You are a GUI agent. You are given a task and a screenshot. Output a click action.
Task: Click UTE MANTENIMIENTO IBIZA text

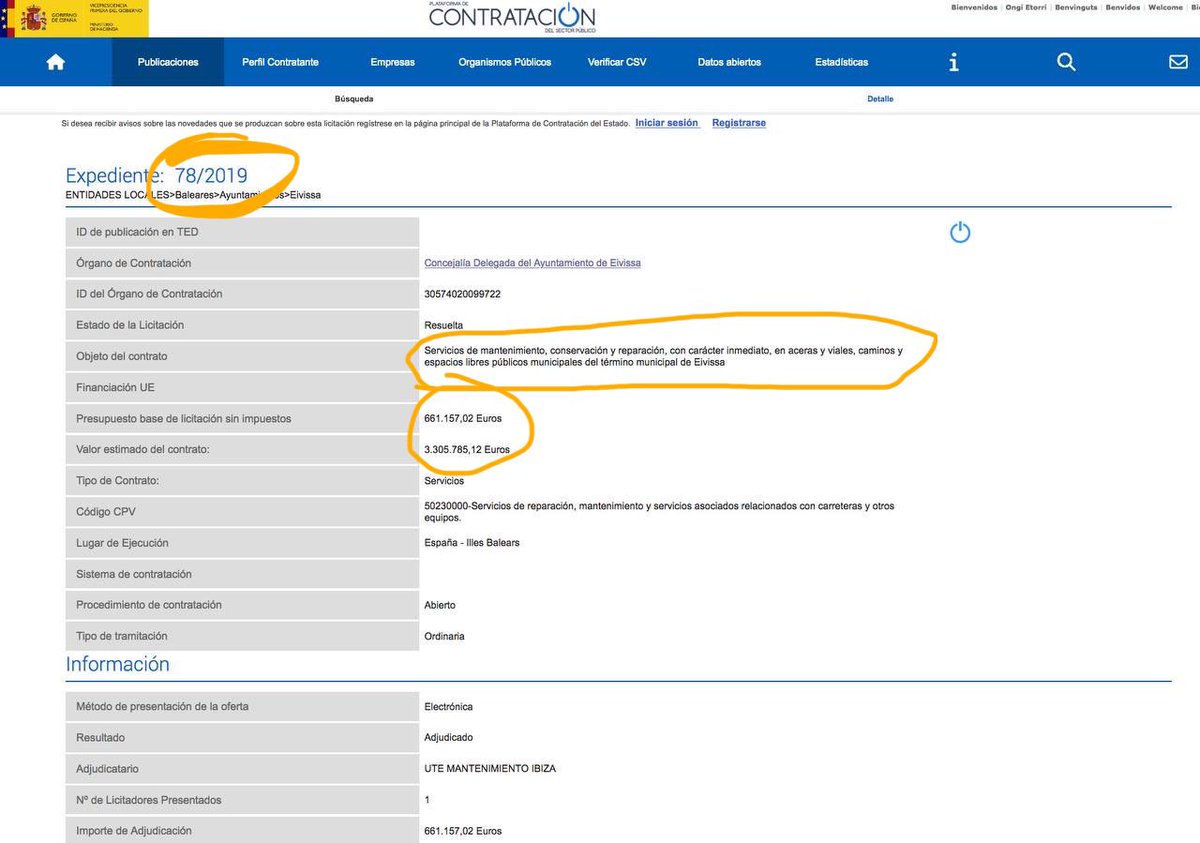(490, 769)
